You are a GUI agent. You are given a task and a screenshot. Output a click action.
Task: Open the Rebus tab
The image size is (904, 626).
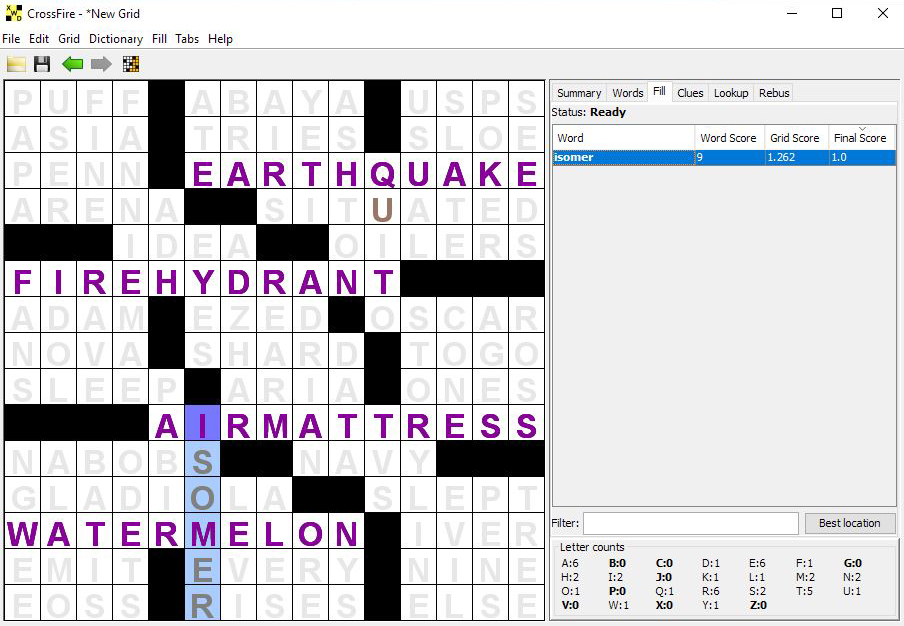point(774,93)
